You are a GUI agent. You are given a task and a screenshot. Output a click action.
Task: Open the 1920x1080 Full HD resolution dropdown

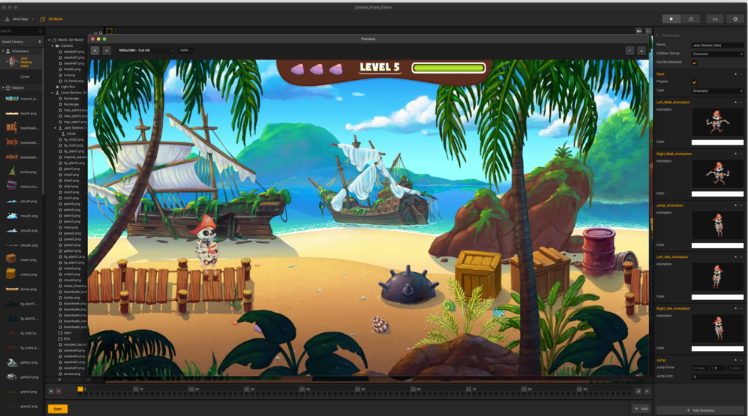144,50
